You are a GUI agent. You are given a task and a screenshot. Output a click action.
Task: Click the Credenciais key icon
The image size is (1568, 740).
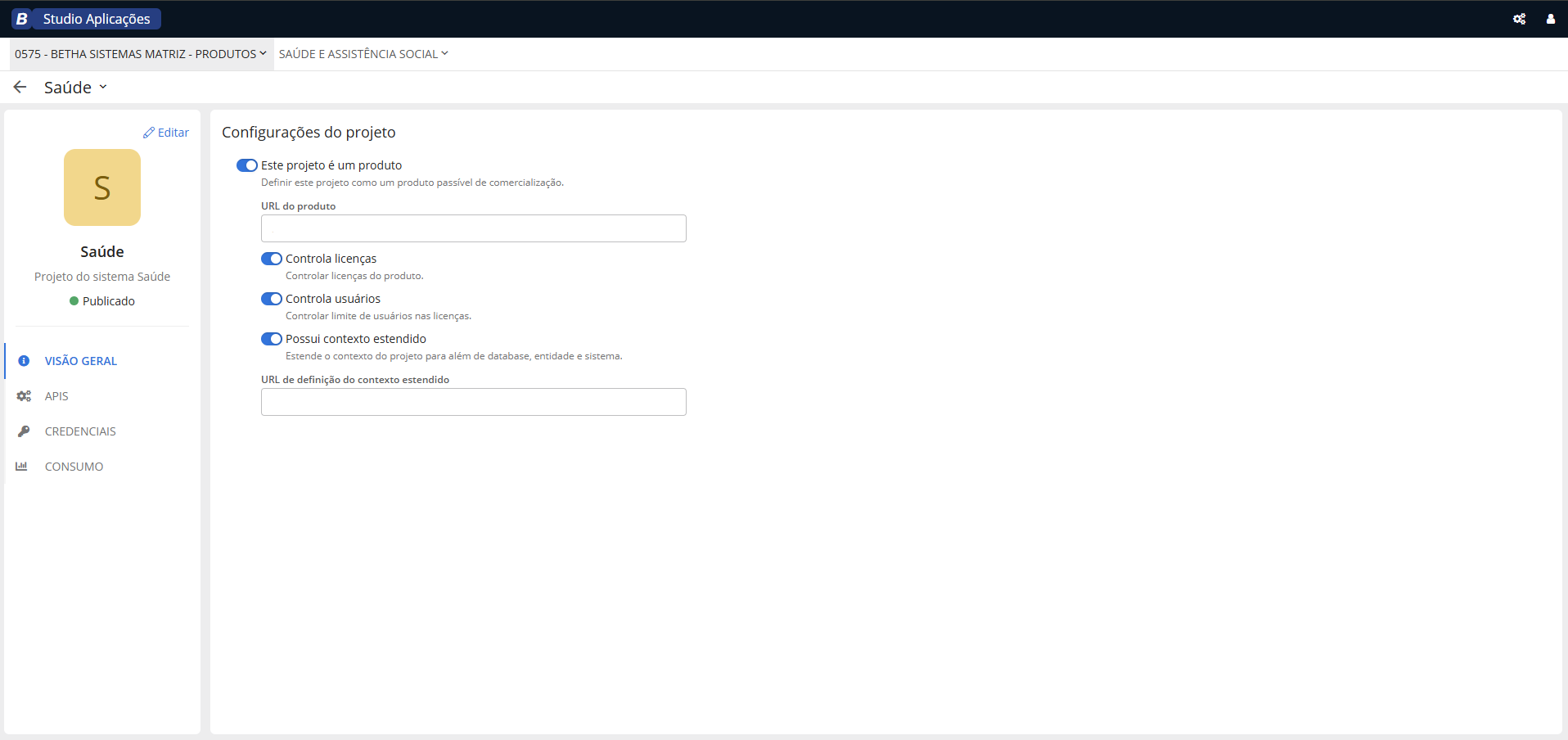click(x=24, y=431)
